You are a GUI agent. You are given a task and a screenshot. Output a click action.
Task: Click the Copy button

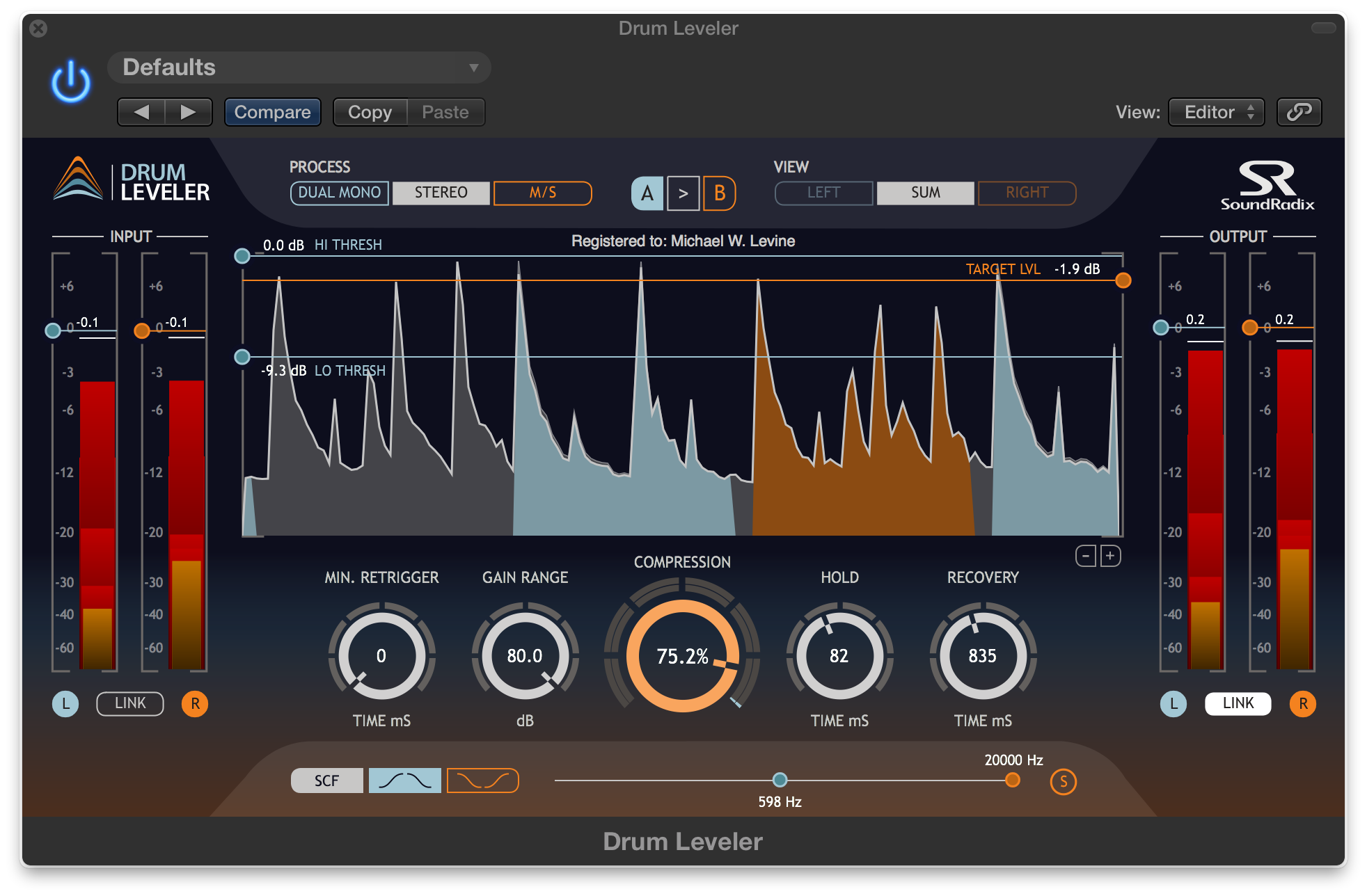[370, 112]
